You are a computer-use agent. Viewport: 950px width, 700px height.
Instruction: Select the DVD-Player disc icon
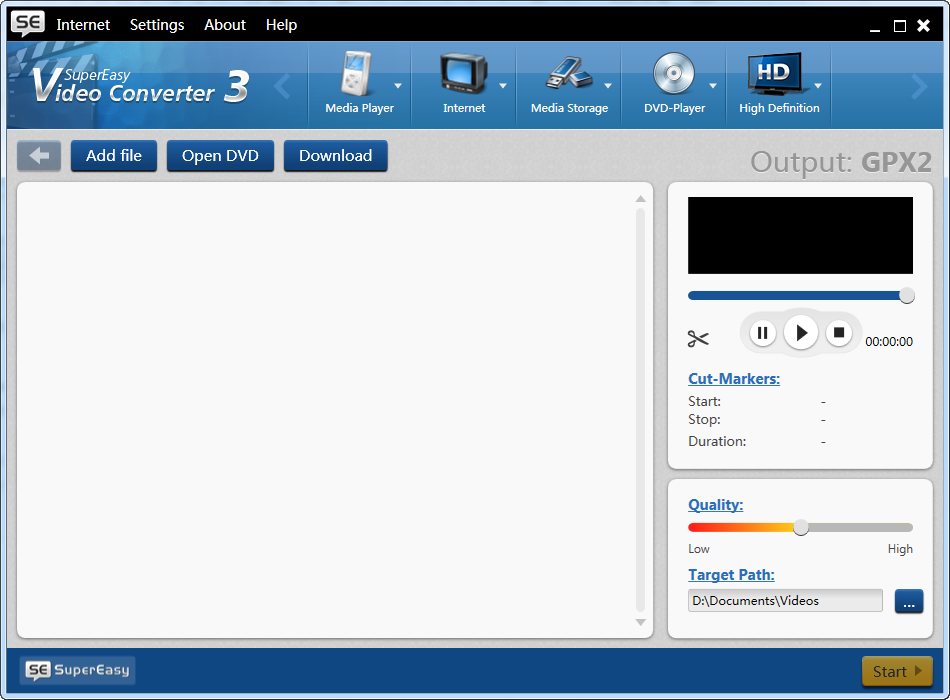point(674,73)
